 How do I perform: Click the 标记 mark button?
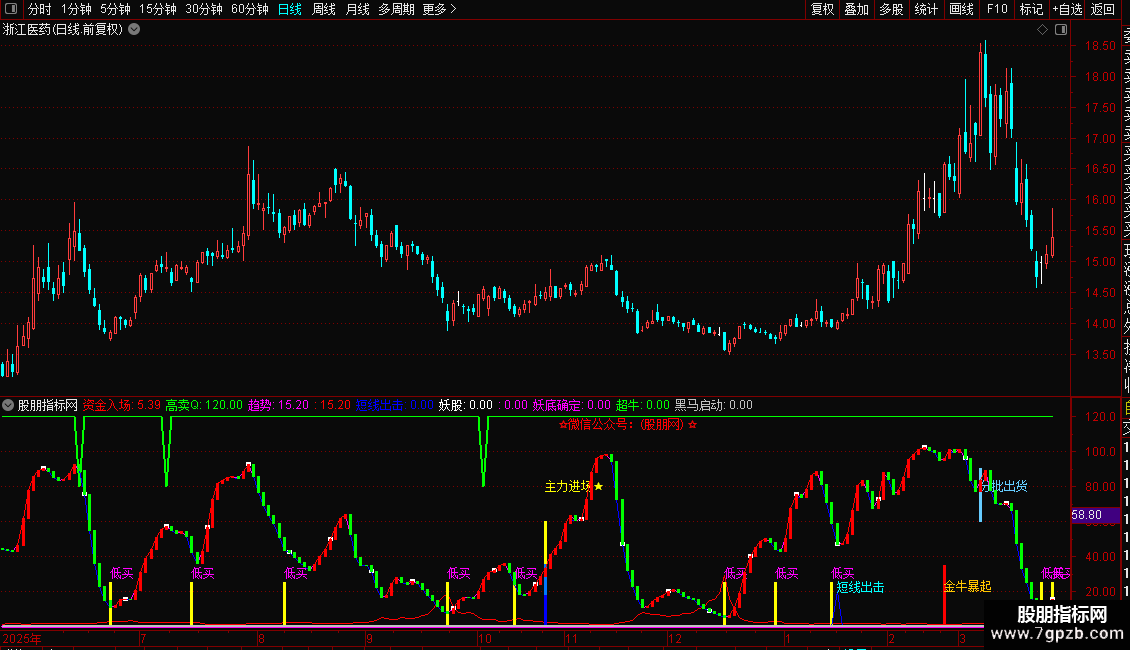(x=1031, y=9)
